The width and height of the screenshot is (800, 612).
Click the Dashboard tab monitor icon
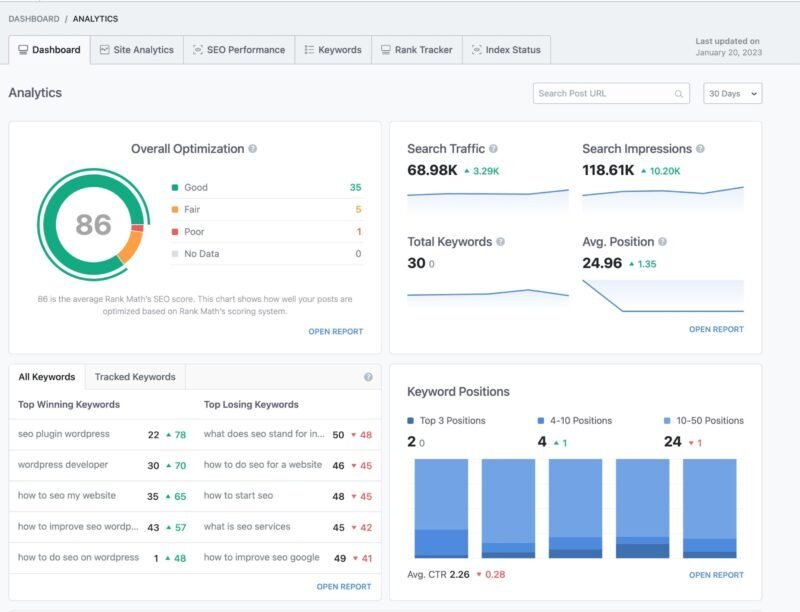(23, 49)
